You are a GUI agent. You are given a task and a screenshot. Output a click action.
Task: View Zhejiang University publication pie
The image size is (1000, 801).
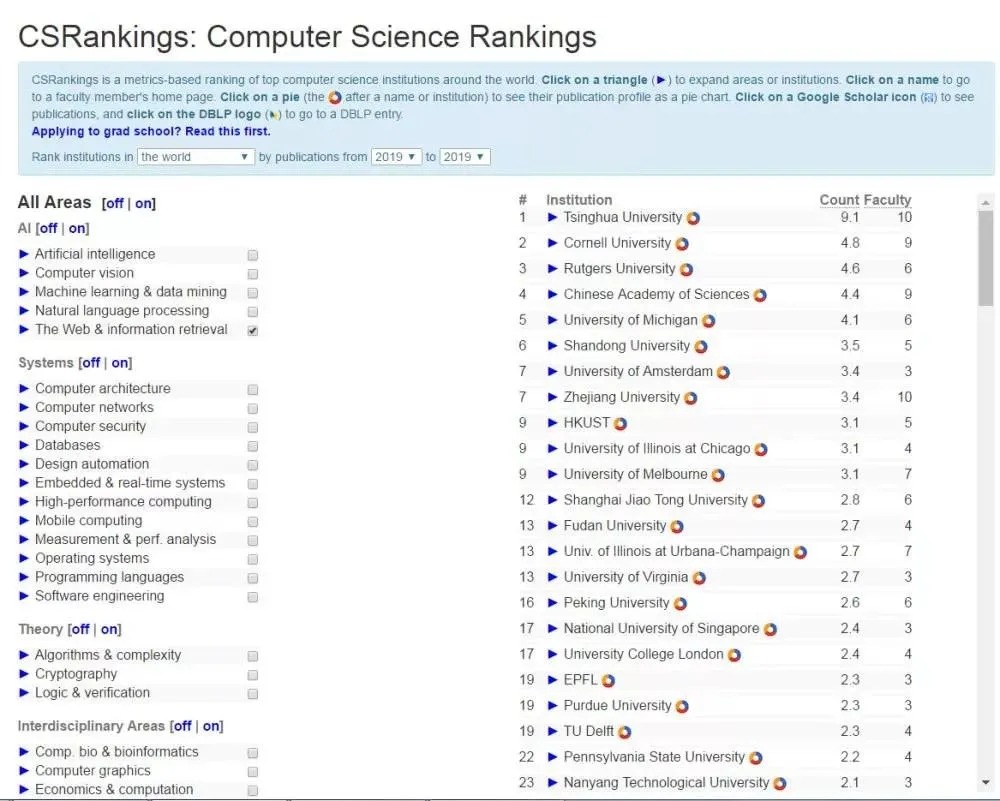pyautogui.click(x=690, y=398)
